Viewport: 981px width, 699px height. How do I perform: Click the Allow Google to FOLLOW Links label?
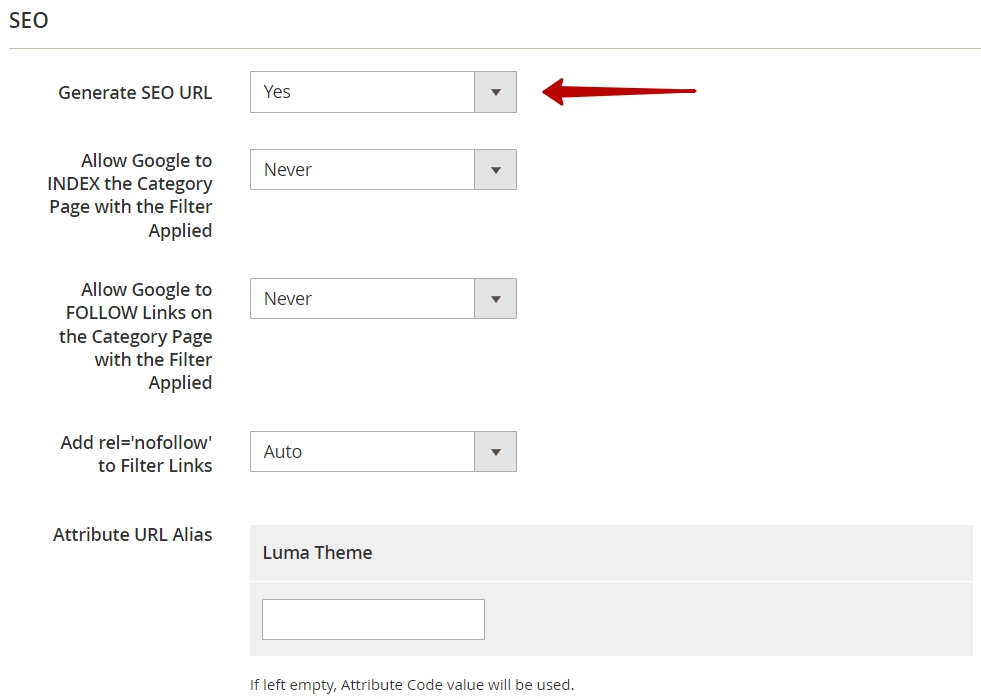pos(135,336)
